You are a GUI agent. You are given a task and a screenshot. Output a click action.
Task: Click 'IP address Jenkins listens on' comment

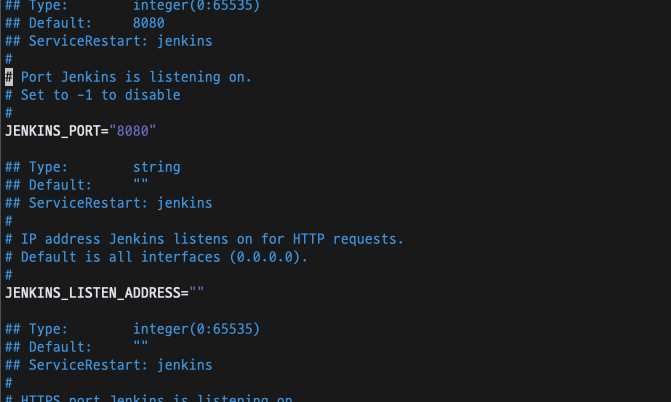point(132,239)
